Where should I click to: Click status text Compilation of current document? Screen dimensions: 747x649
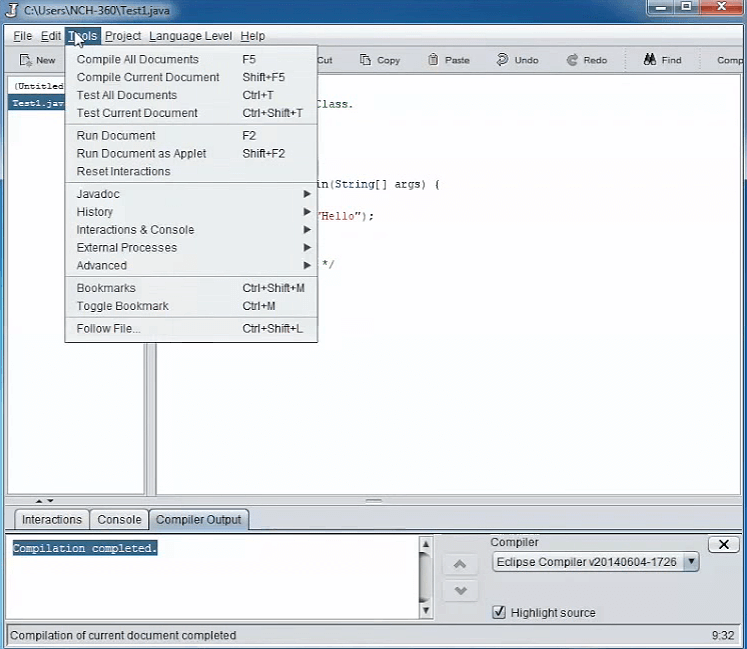pyautogui.click(x=123, y=635)
